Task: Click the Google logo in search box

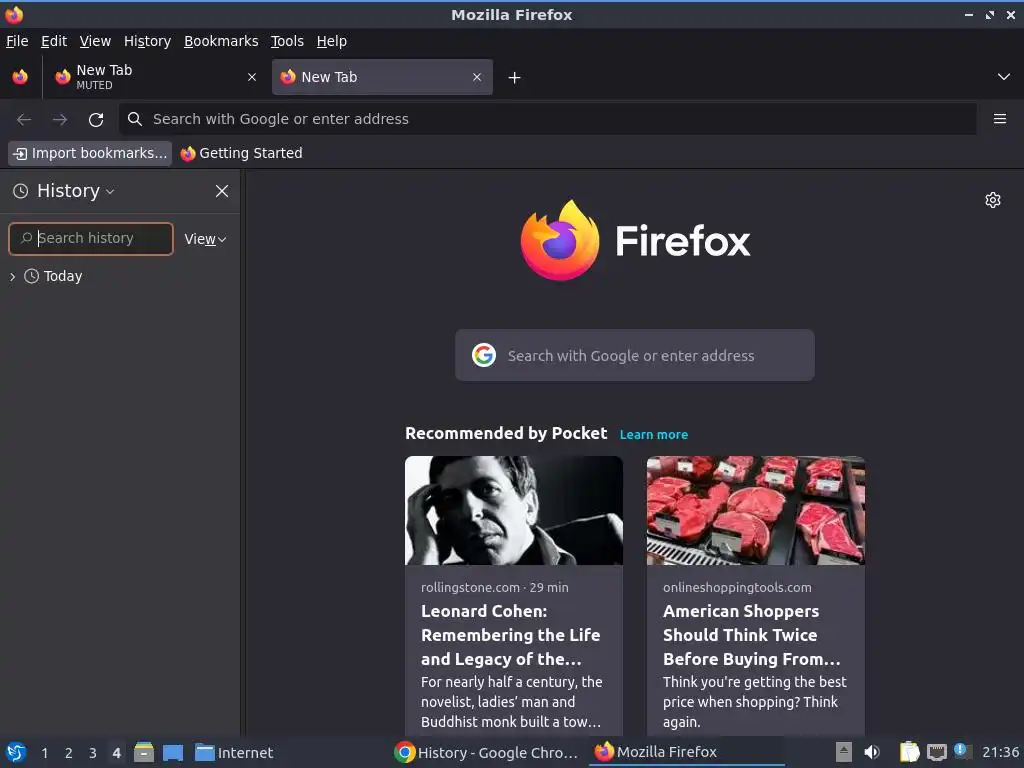Action: pyautogui.click(x=484, y=355)
